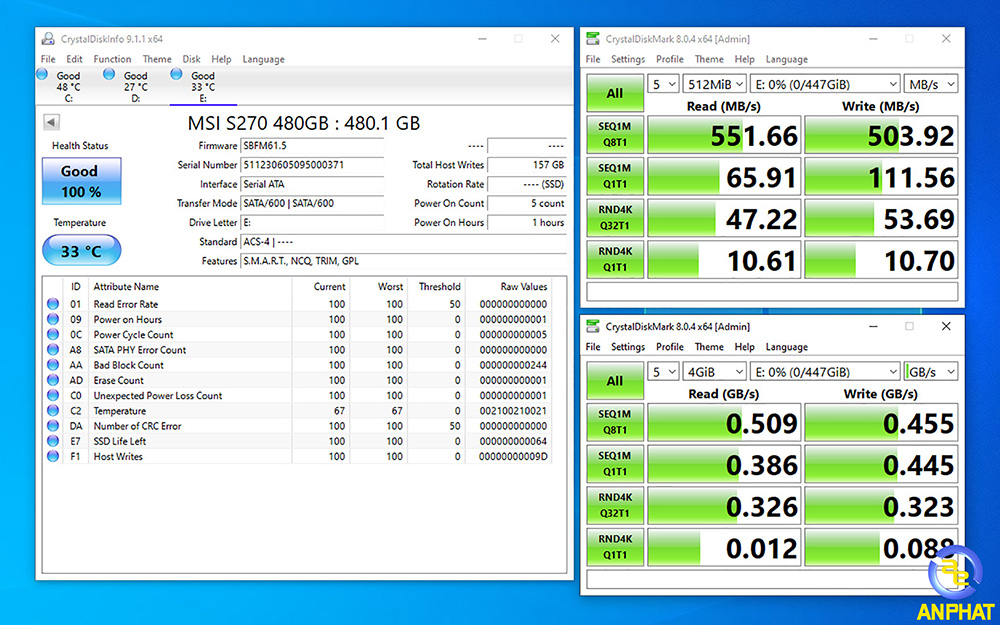Screen dimensions: 1000x625
Task: Click the title MSI S270 480GB : 480.1 GB
Action: click(304, 123)
